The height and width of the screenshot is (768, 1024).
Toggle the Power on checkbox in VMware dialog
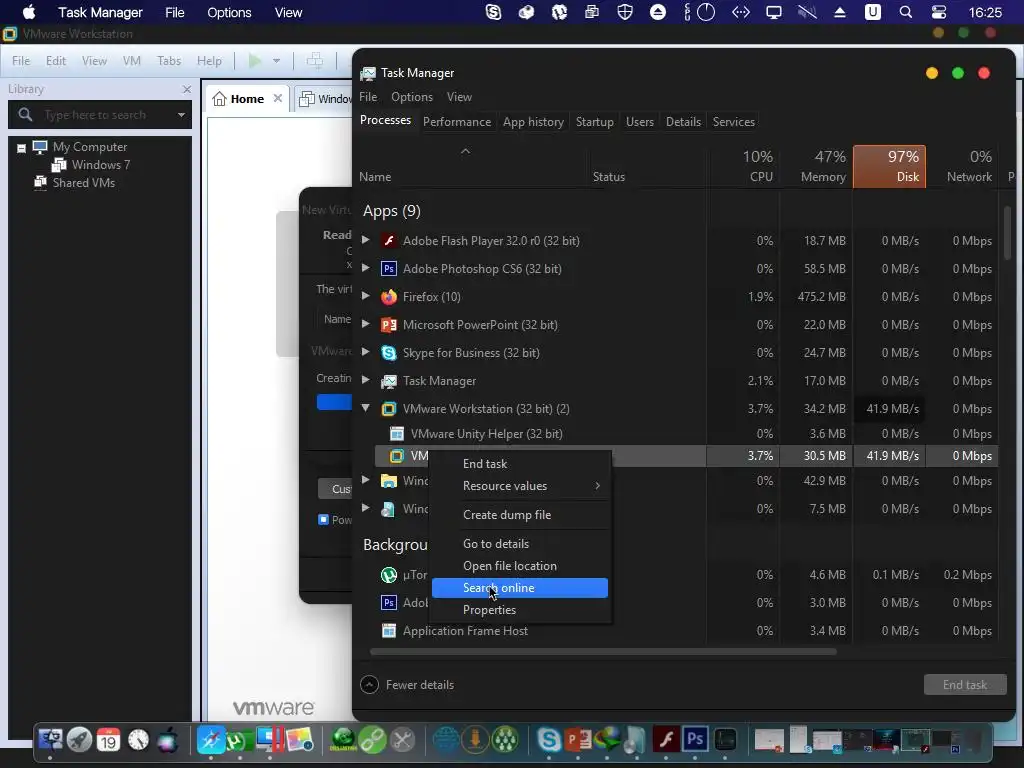[323, 520]
